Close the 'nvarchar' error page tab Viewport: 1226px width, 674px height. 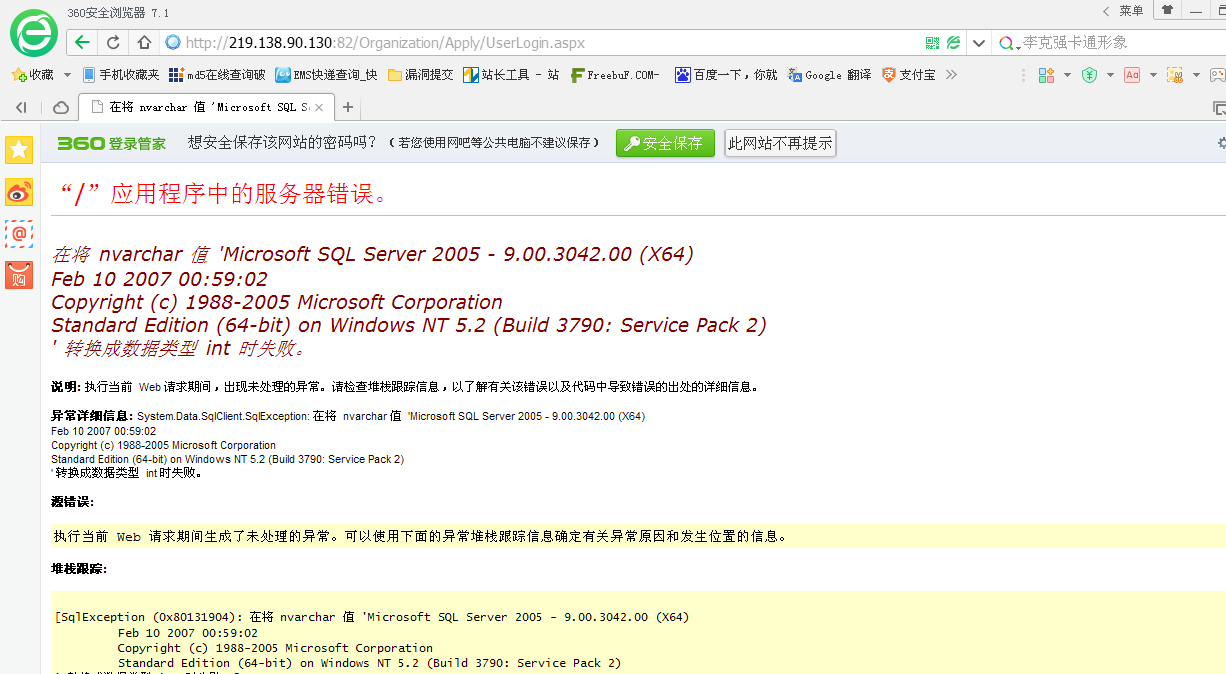tap(319, 107)
